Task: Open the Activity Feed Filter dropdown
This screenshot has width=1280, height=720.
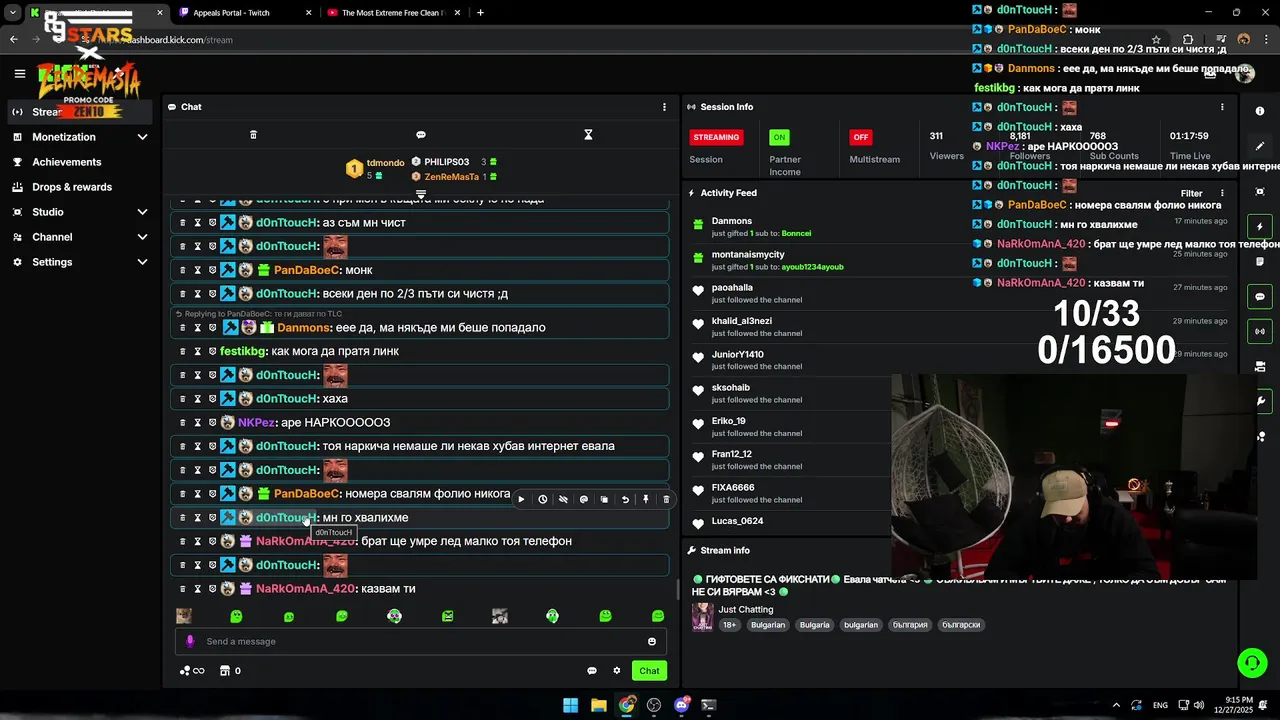Action: click(x=1192, y=193)
